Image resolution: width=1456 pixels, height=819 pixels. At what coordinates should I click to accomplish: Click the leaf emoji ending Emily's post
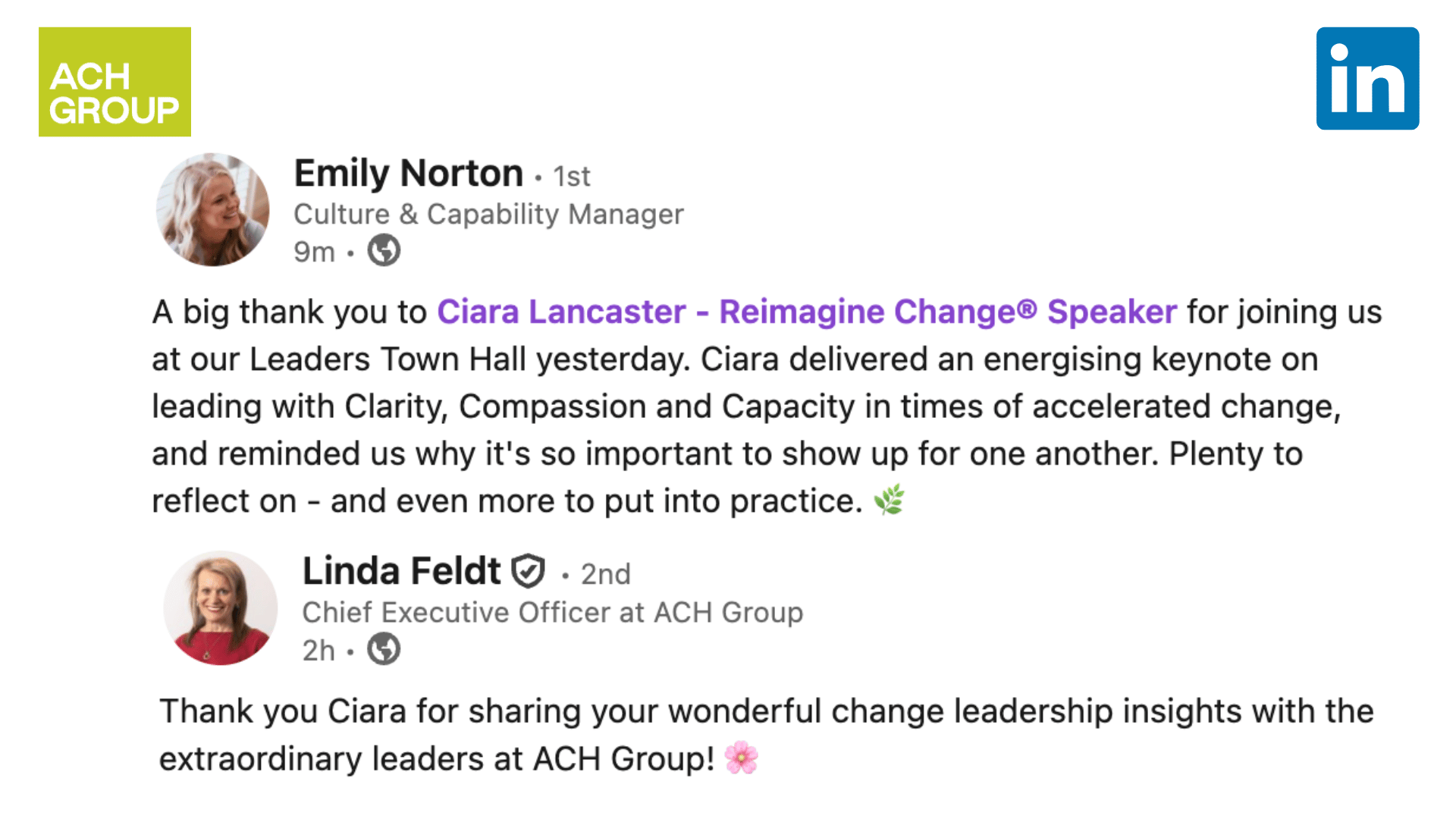[x=889, y=500]
